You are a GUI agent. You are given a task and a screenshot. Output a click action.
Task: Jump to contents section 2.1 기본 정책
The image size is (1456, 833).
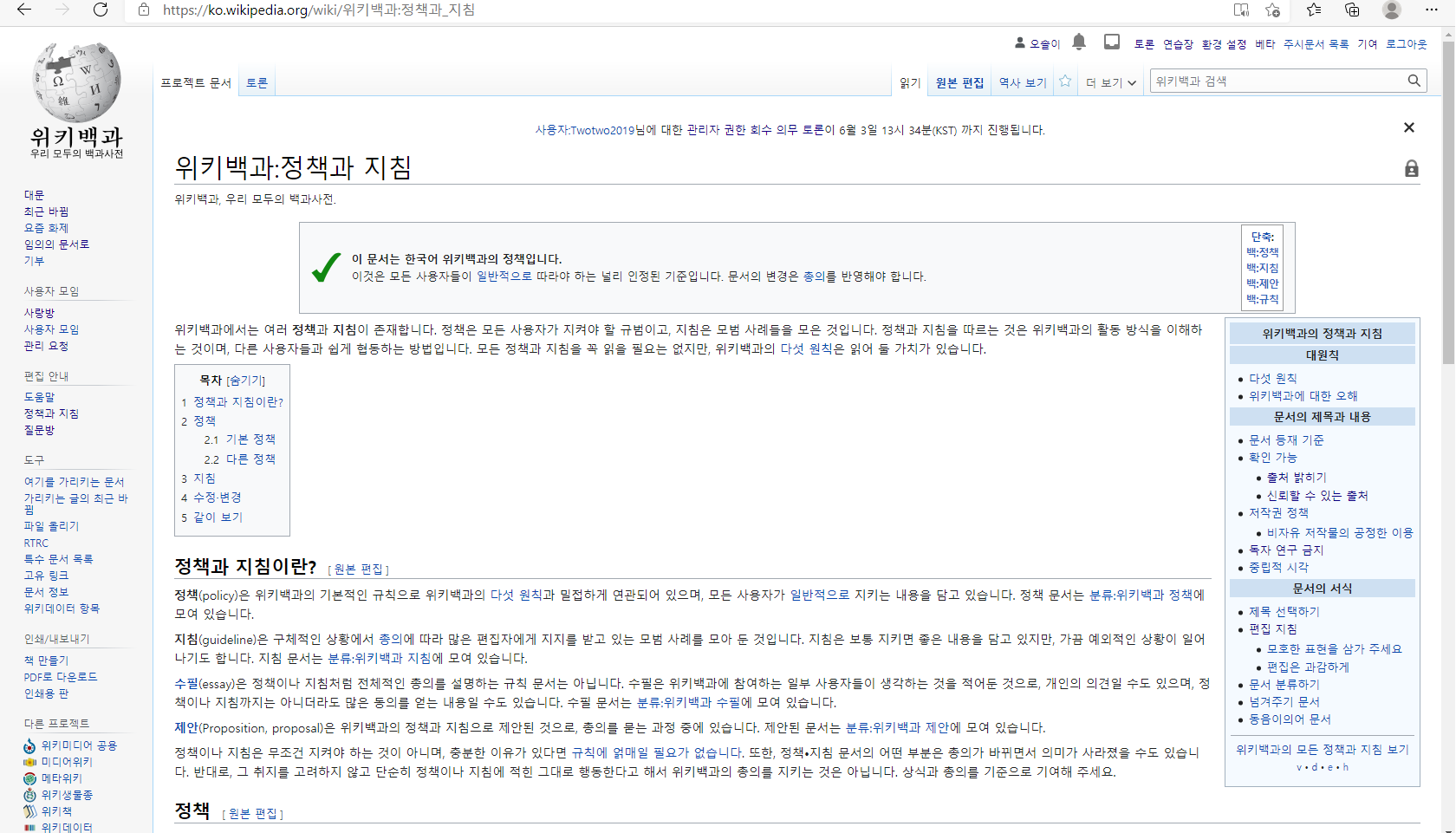click(250, 439)
